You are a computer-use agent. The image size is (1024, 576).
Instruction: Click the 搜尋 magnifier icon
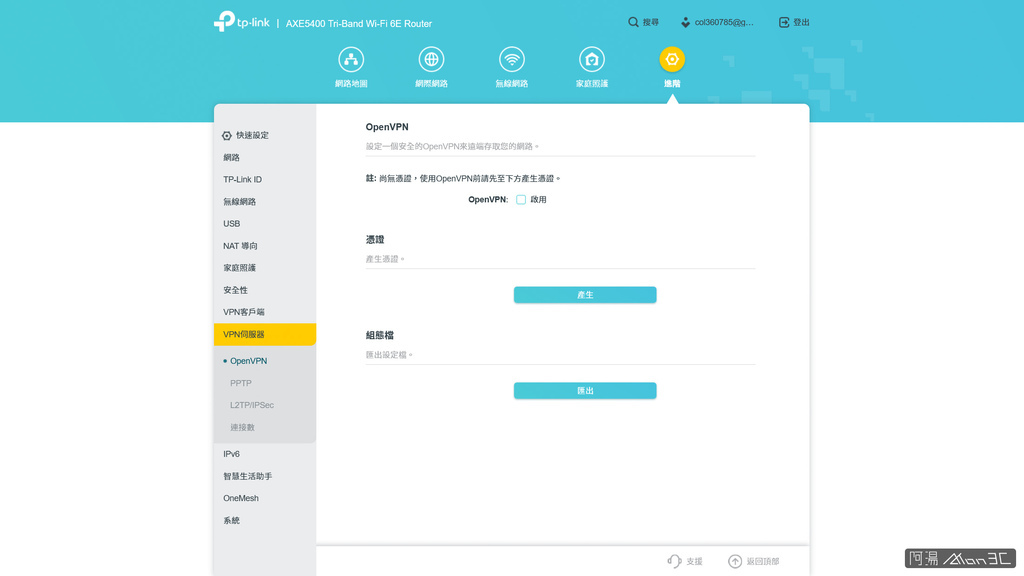coord(633,22)
